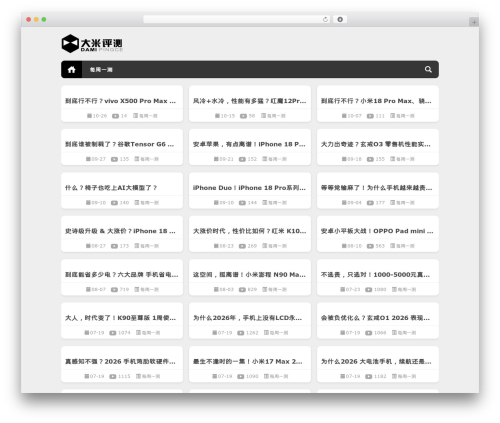Open the 安卓苹果 iPhone 18 P... article

249,144
